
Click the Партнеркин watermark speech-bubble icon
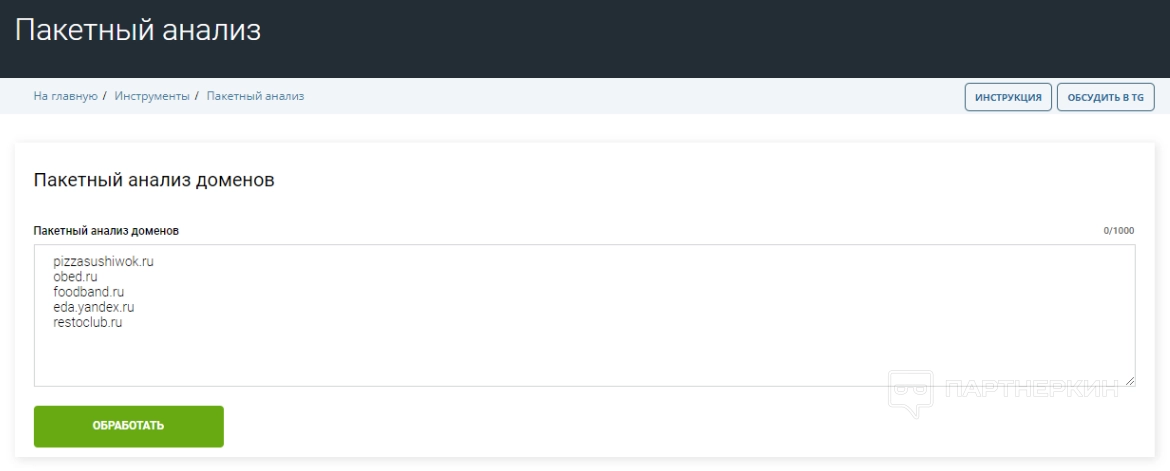click(911, 394)
